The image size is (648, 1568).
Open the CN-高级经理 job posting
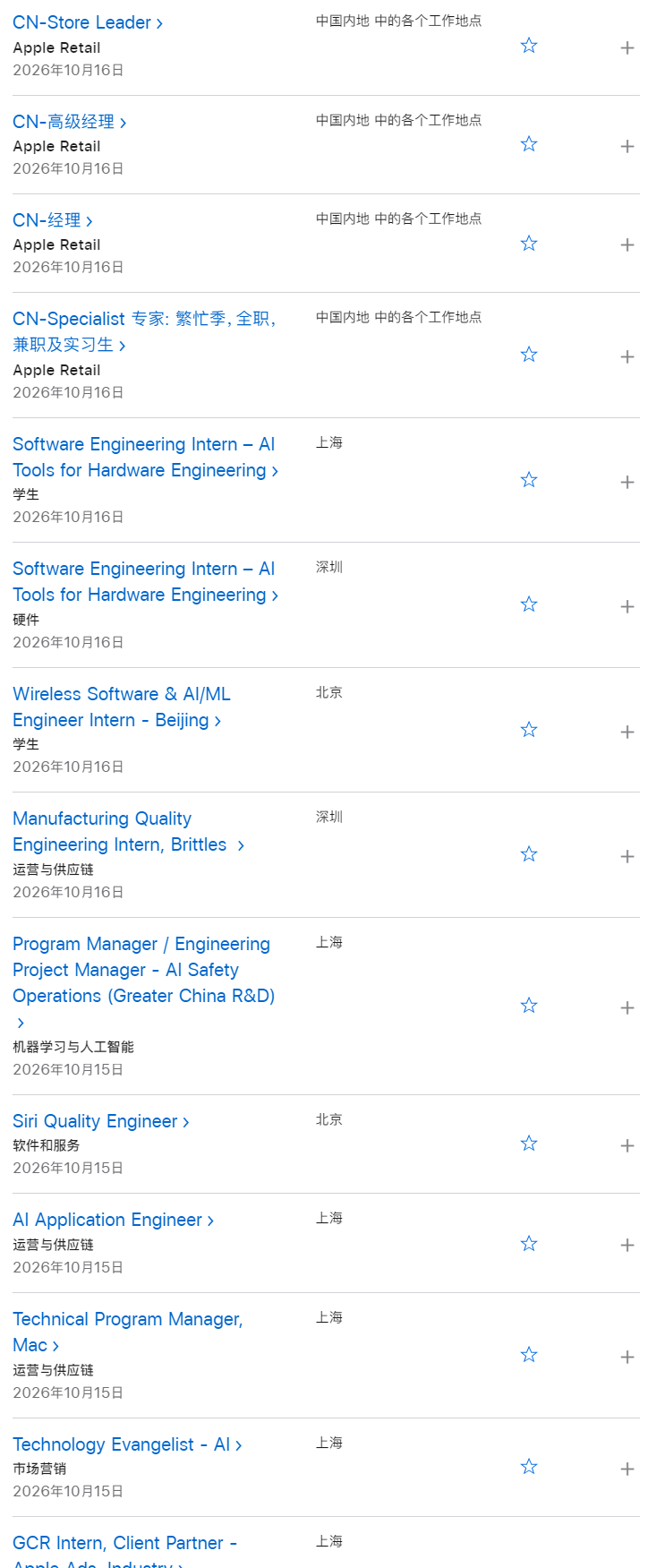(70, 122)
